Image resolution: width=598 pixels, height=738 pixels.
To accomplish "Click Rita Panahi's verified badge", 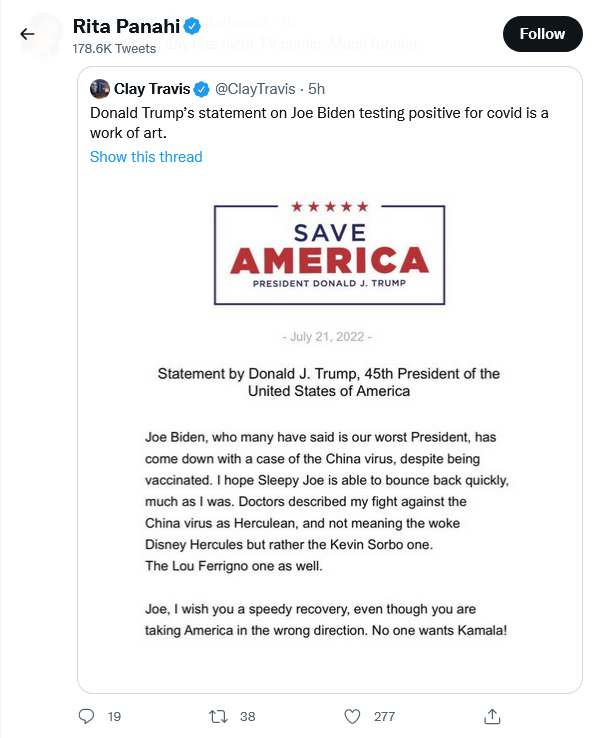I will pyautogui.click(x=192, y=26).
